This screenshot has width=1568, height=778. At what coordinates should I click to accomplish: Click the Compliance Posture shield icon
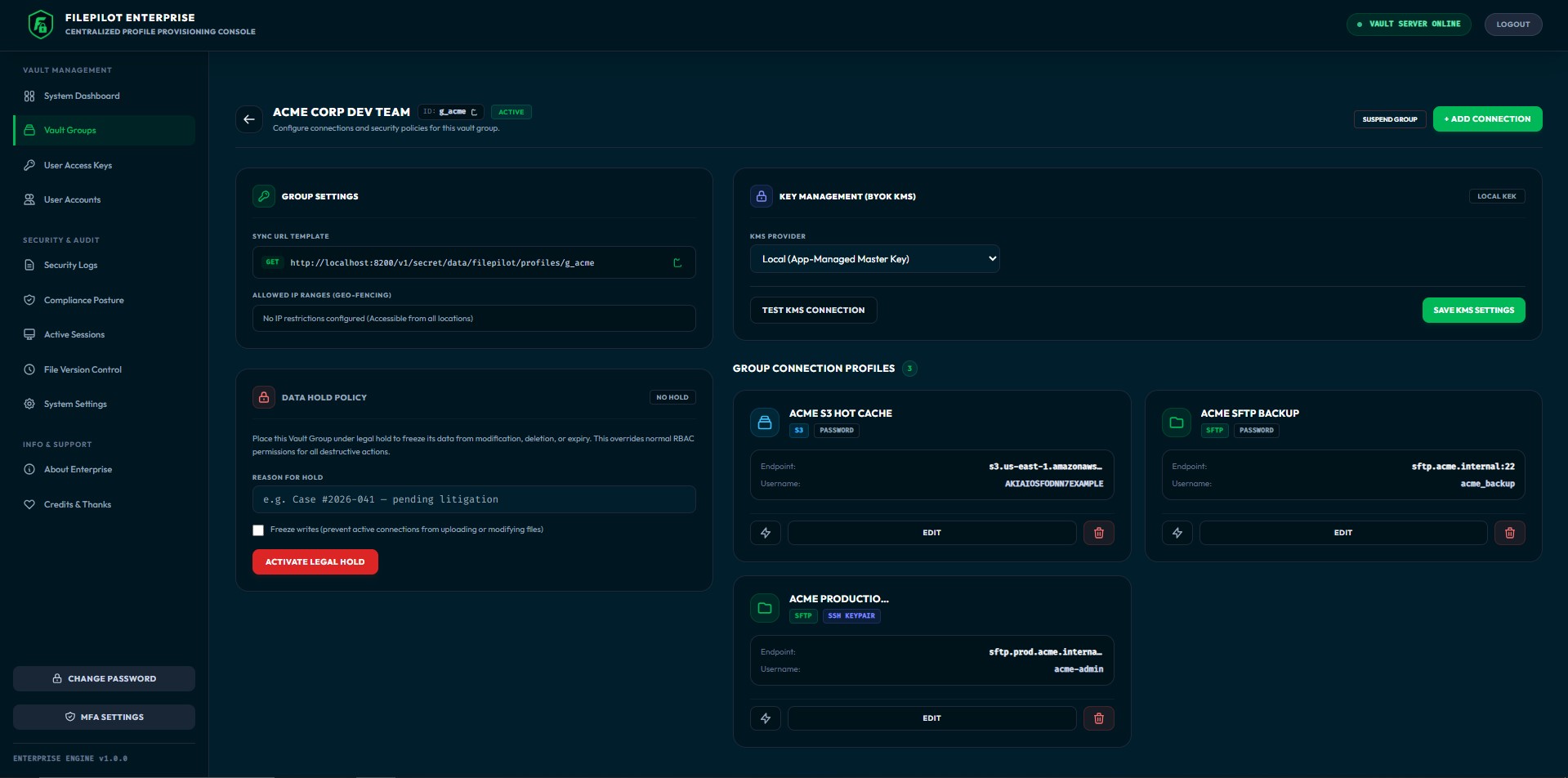[x=29, y=300]
